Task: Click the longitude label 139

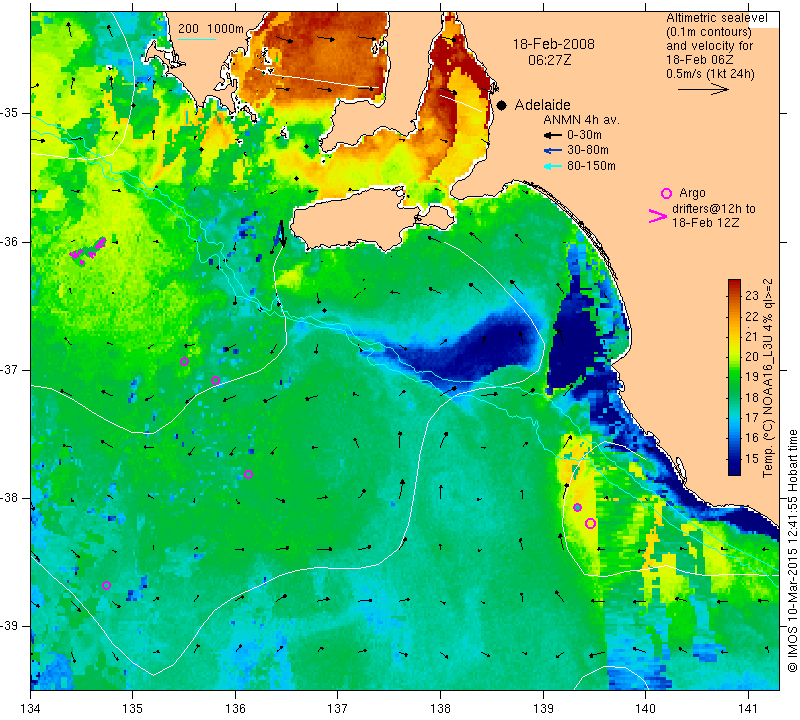Action: (x=543, y=709)
